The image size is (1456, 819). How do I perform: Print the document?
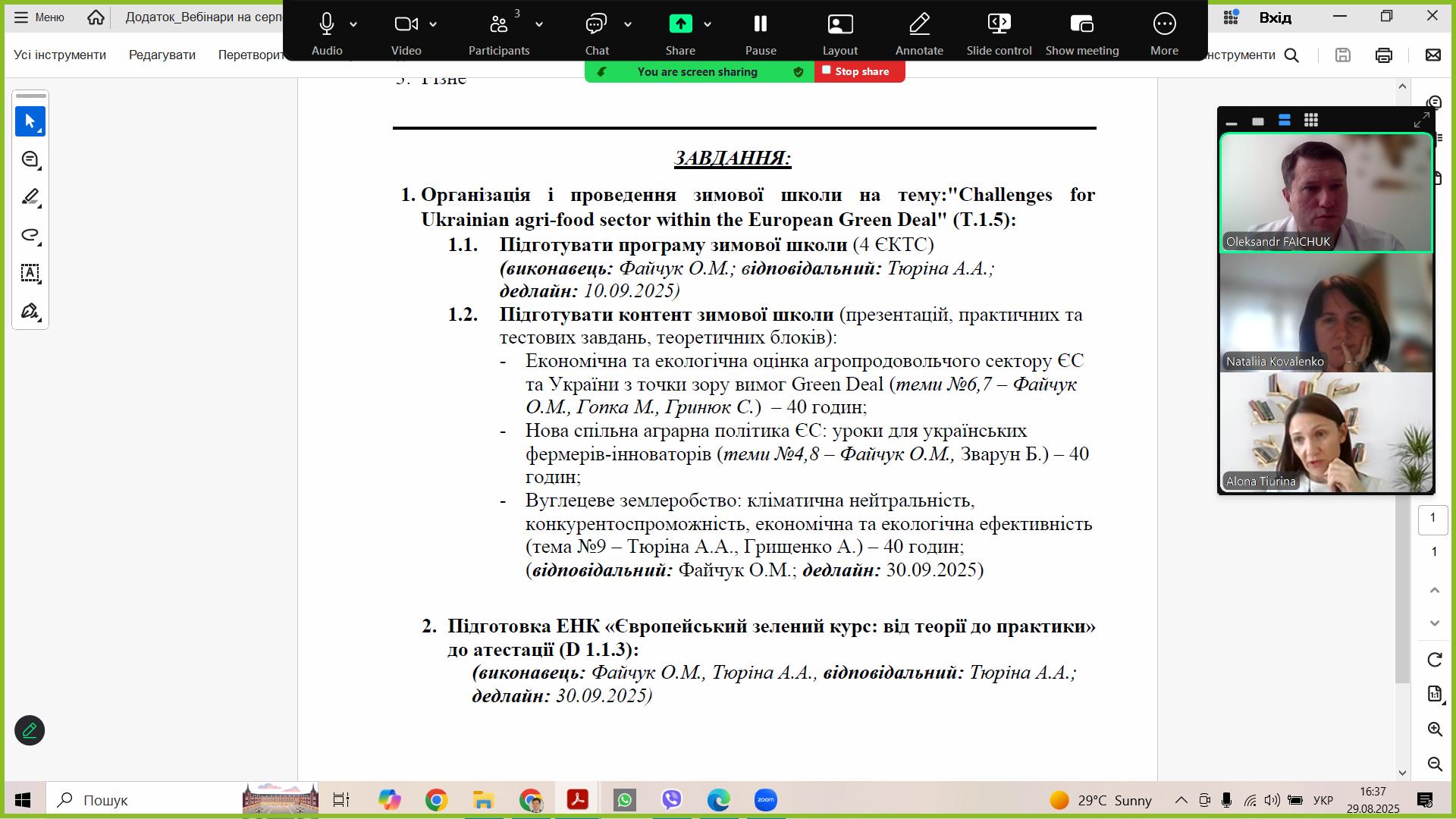click(1384, 55)
